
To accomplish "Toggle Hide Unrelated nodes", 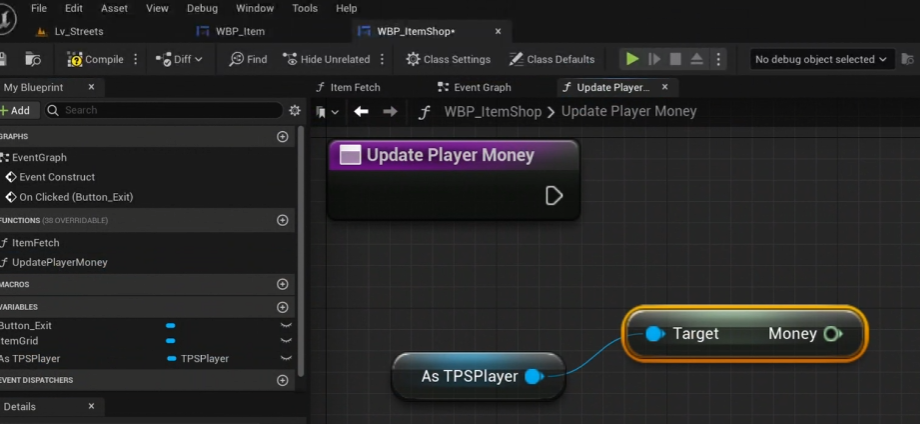I will 326,59.
